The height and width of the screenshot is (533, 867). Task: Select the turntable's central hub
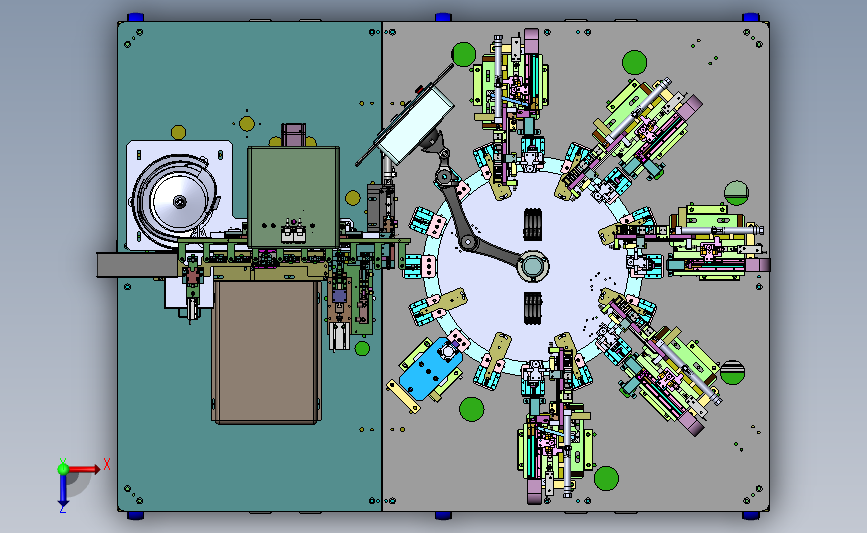click(x=532, y=266)
